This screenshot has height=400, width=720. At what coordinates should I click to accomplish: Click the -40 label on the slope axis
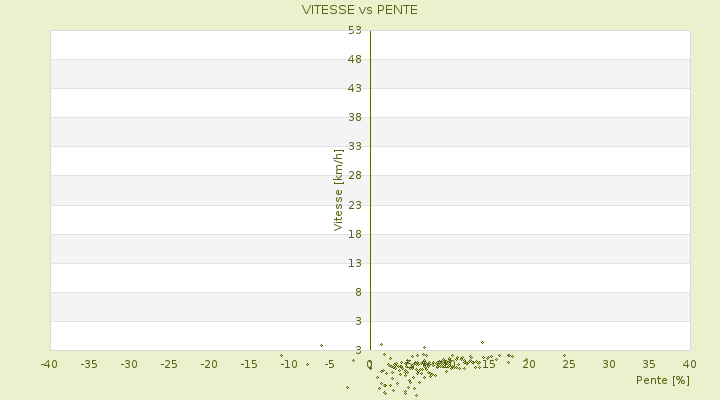pos(49,364)
